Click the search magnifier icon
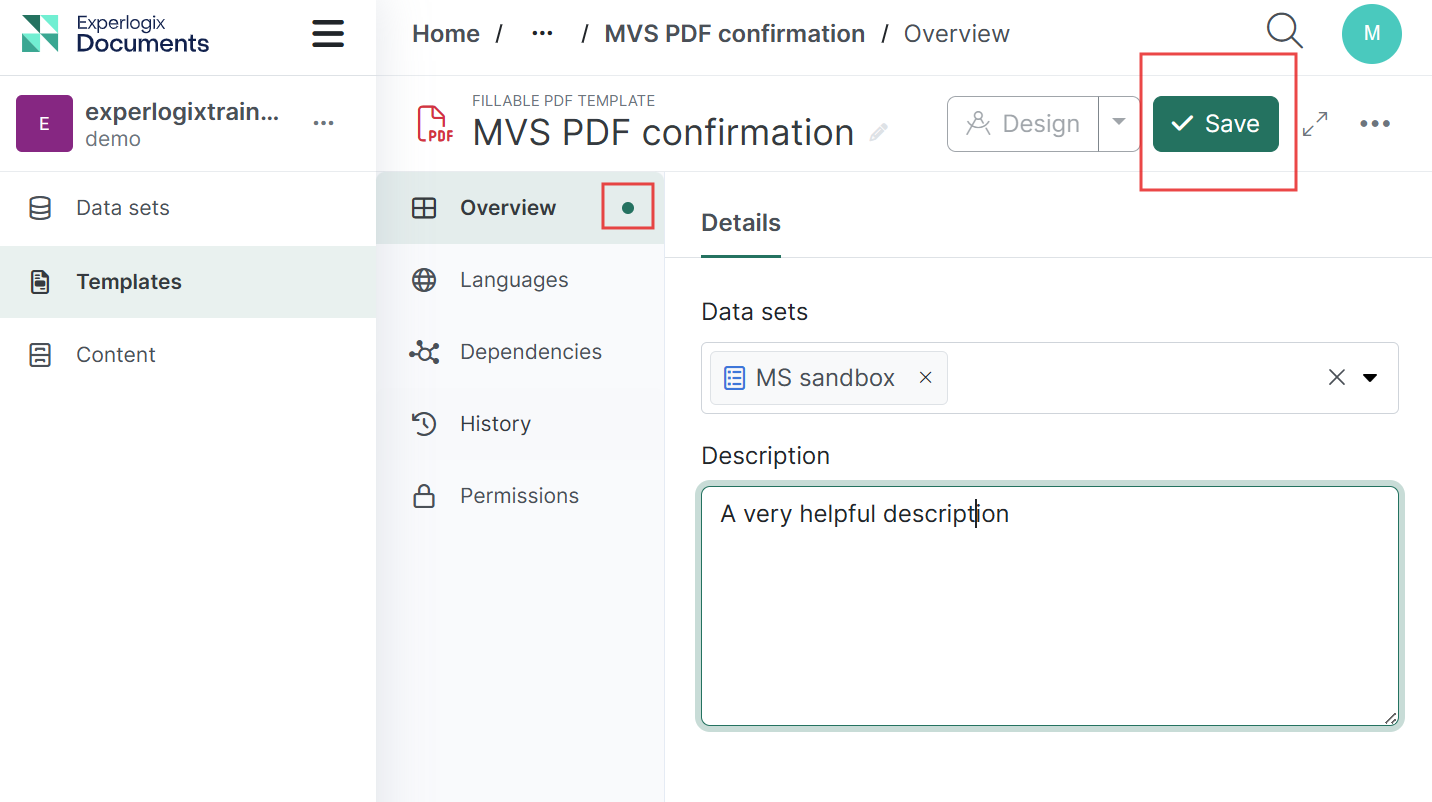This screenshot has height=802, width=1432. (1284, 32)
